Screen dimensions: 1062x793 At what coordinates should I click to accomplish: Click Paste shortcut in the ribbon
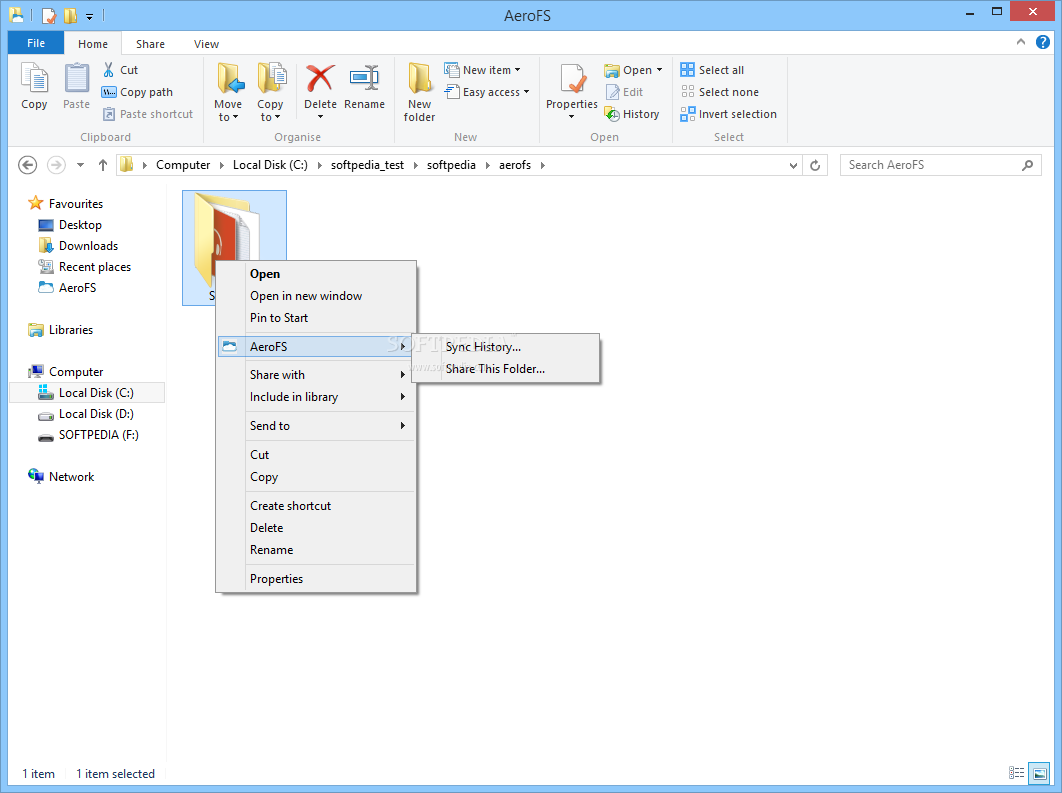[147, 114]
